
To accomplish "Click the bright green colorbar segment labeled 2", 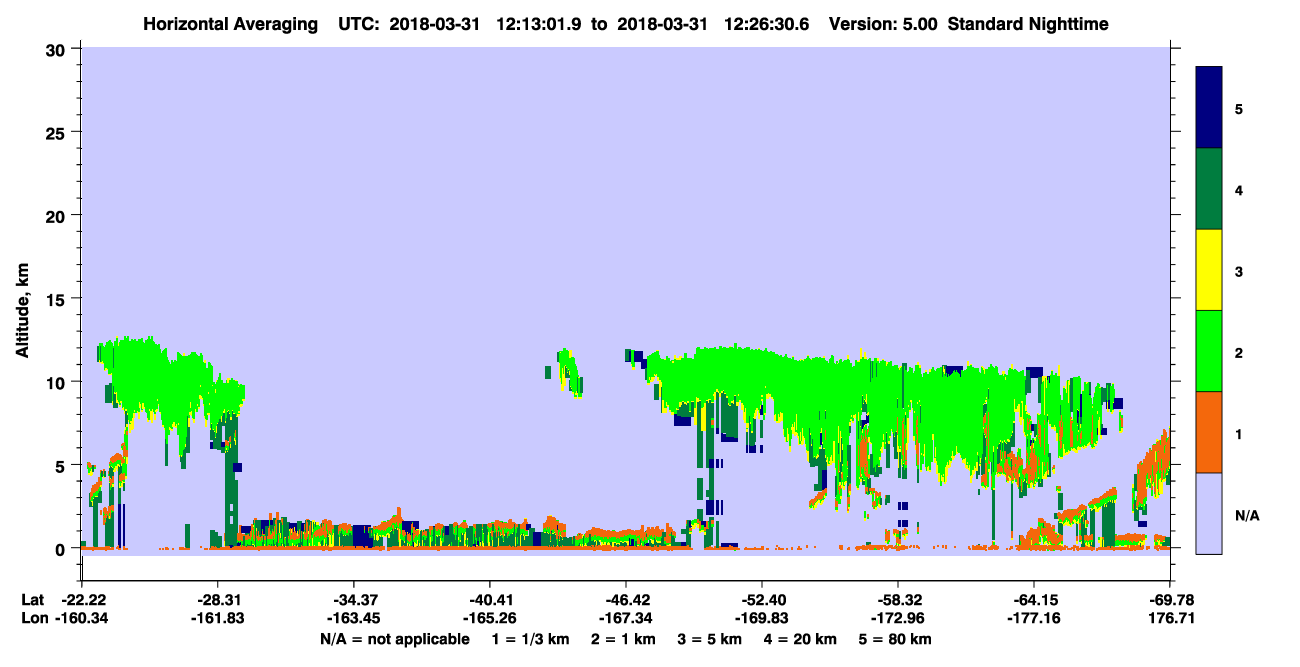I will click(x=1209, y=351).
